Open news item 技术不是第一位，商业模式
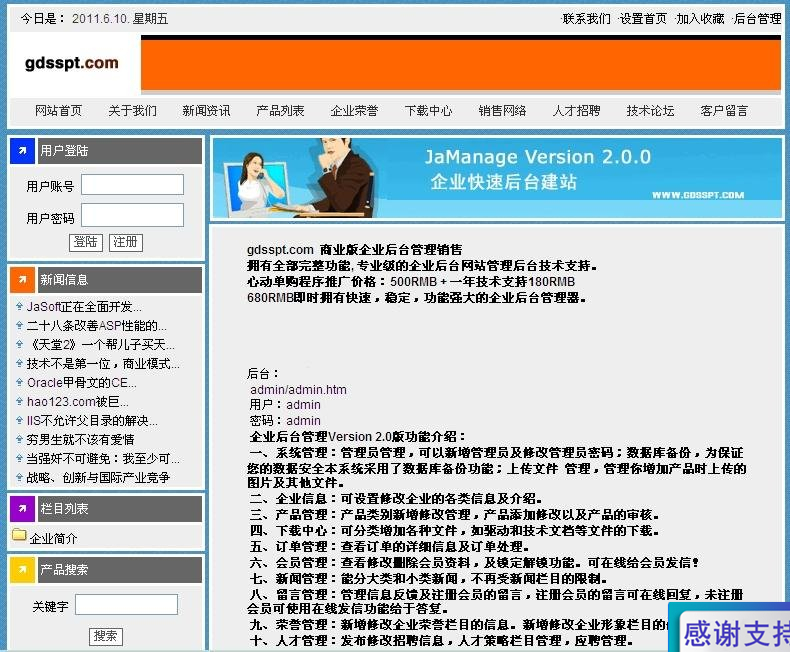 [103, 364]
